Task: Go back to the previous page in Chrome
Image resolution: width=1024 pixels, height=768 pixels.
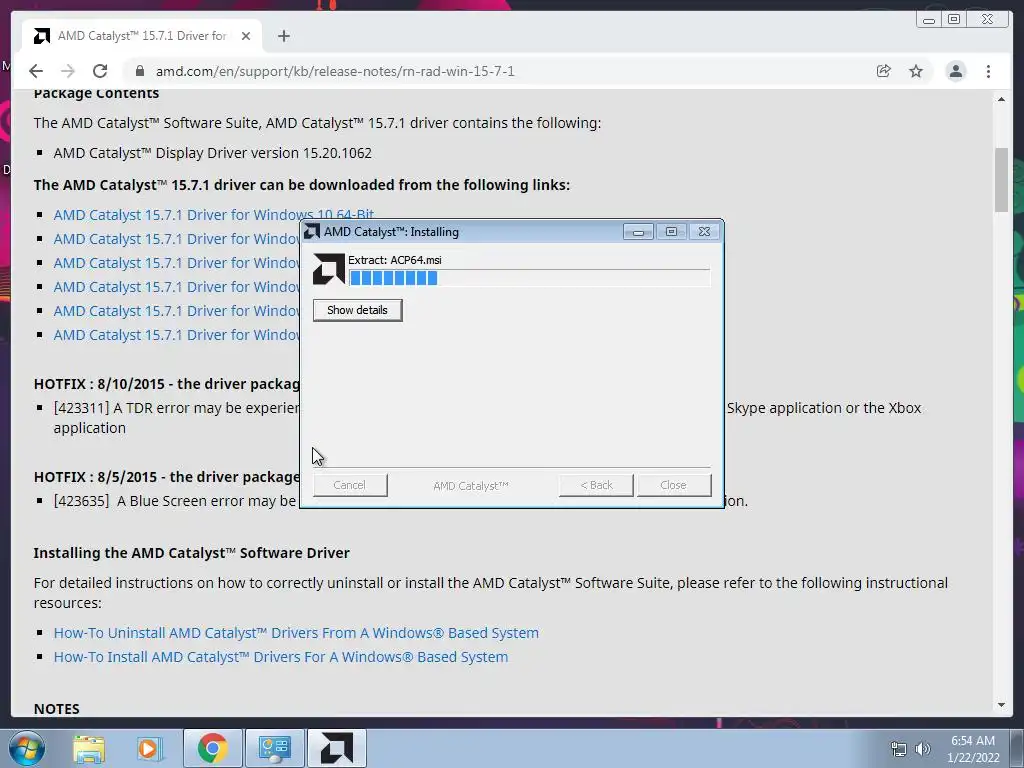Action: coord(36,71)
